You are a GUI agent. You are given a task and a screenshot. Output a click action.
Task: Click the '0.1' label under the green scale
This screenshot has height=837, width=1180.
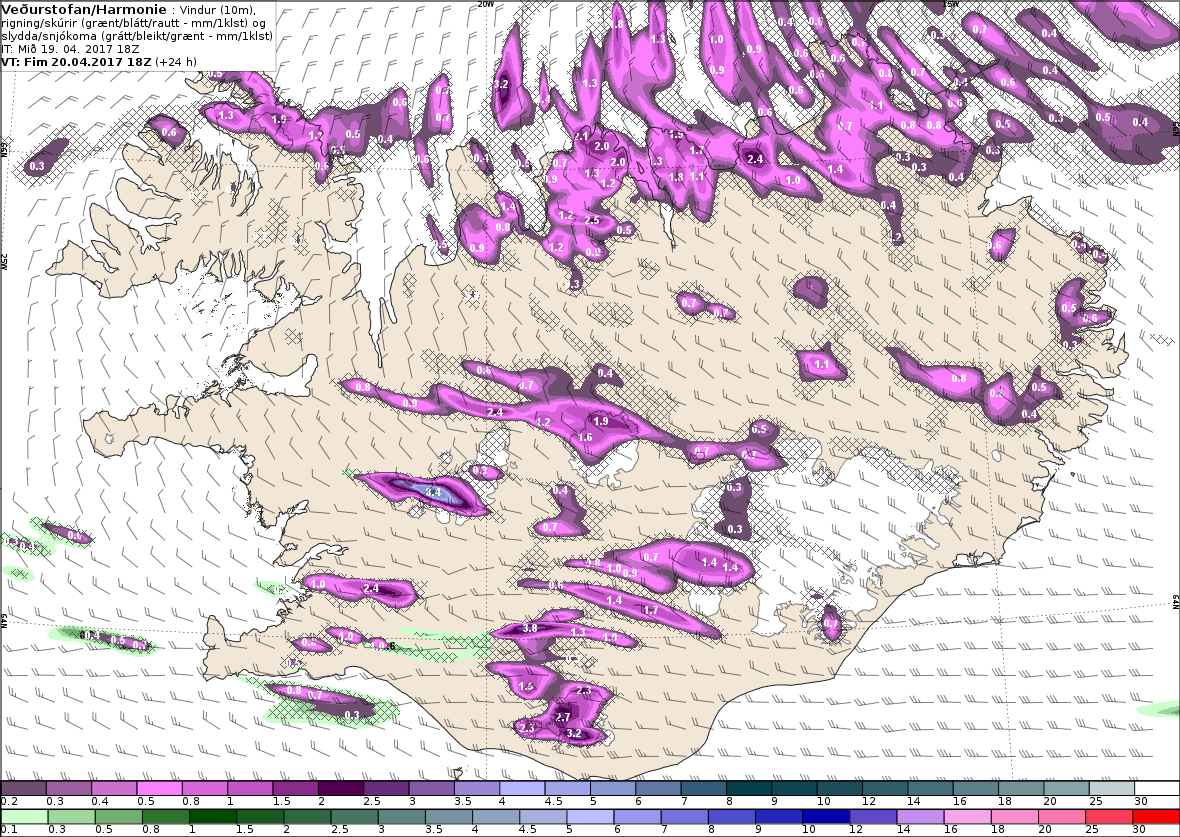coord(10,829)
